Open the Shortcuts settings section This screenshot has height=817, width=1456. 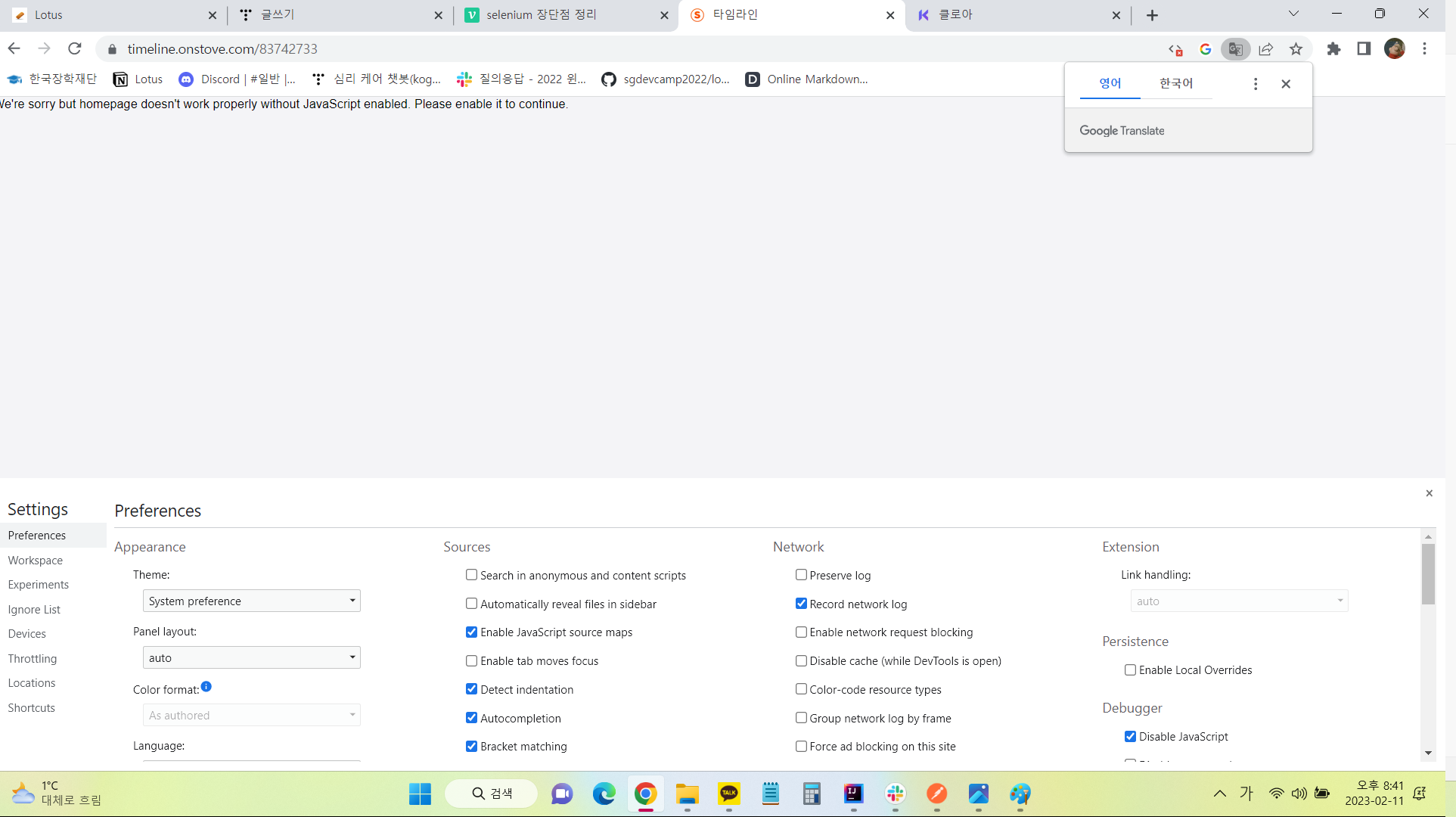click(32, 708)
